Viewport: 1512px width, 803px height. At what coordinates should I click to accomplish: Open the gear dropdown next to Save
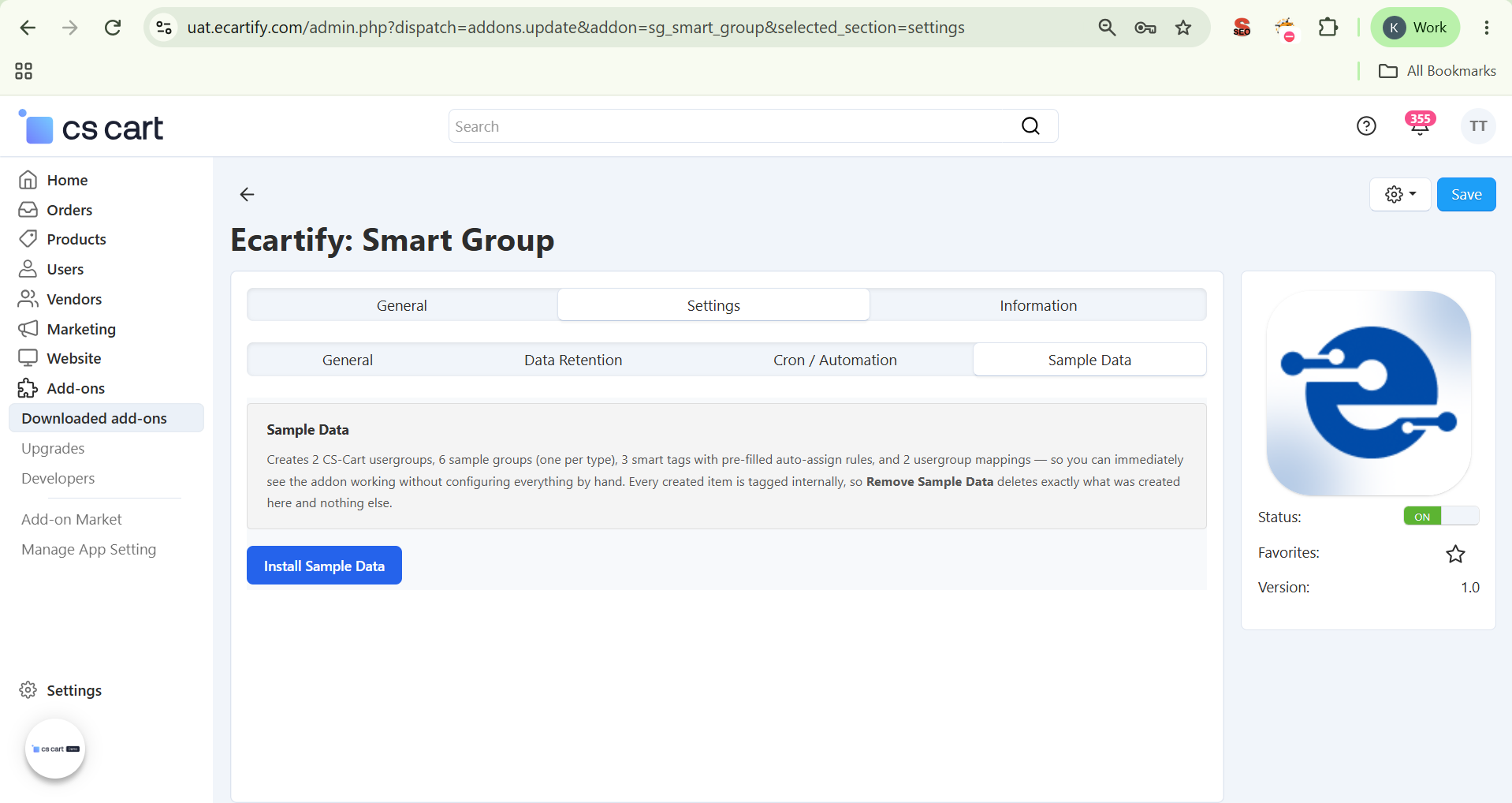pos(1400,194)
